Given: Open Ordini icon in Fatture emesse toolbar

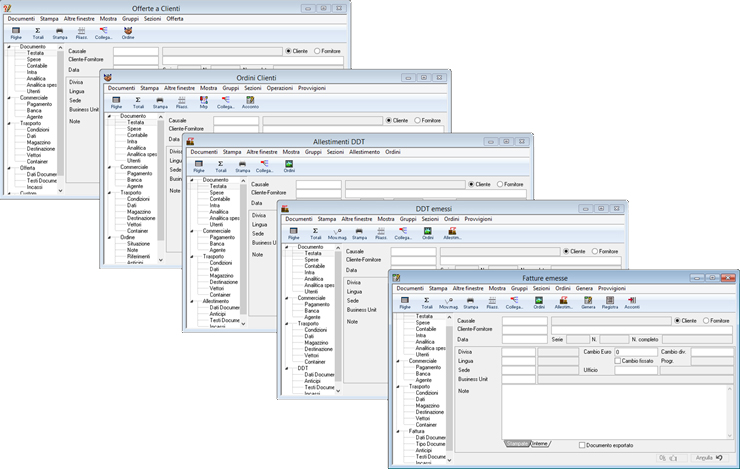Looking at the screenshot, I should pyautogui.click(x=538, y=302).
